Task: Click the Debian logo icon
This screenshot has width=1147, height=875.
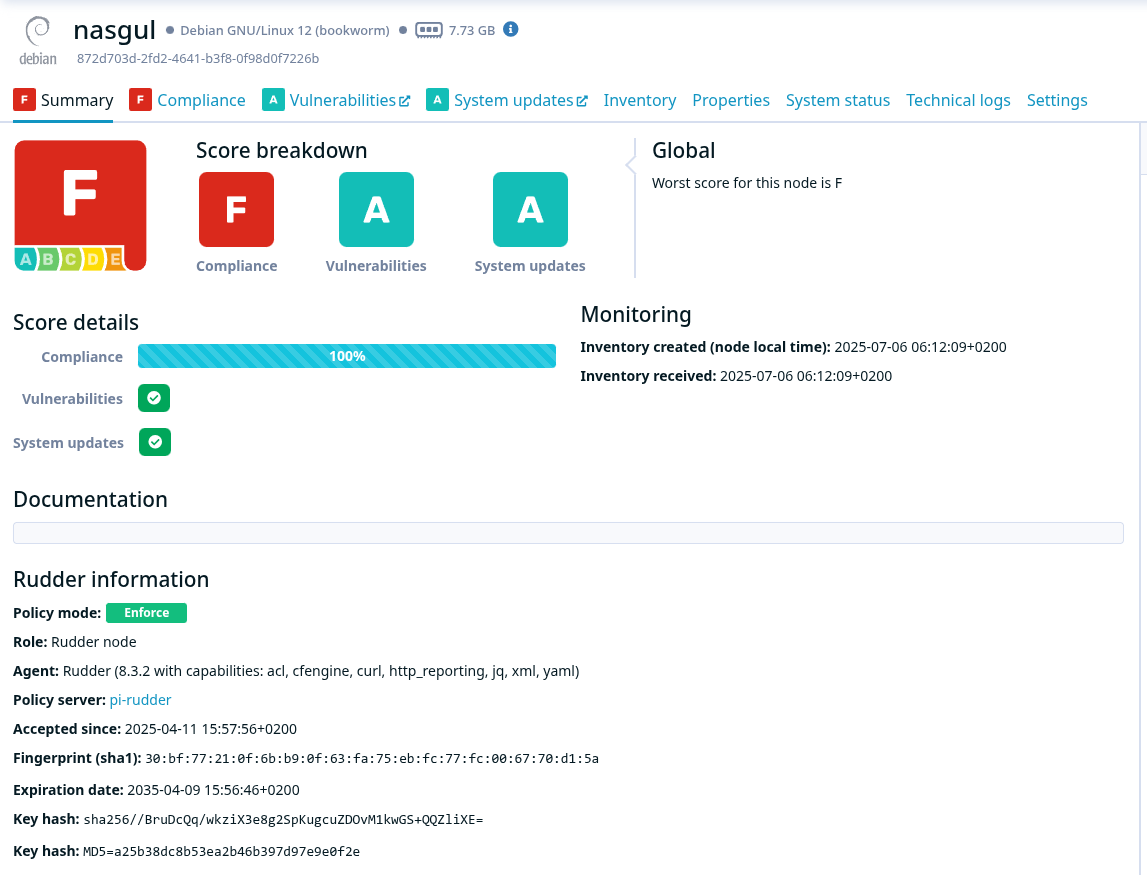Action: 37,42
